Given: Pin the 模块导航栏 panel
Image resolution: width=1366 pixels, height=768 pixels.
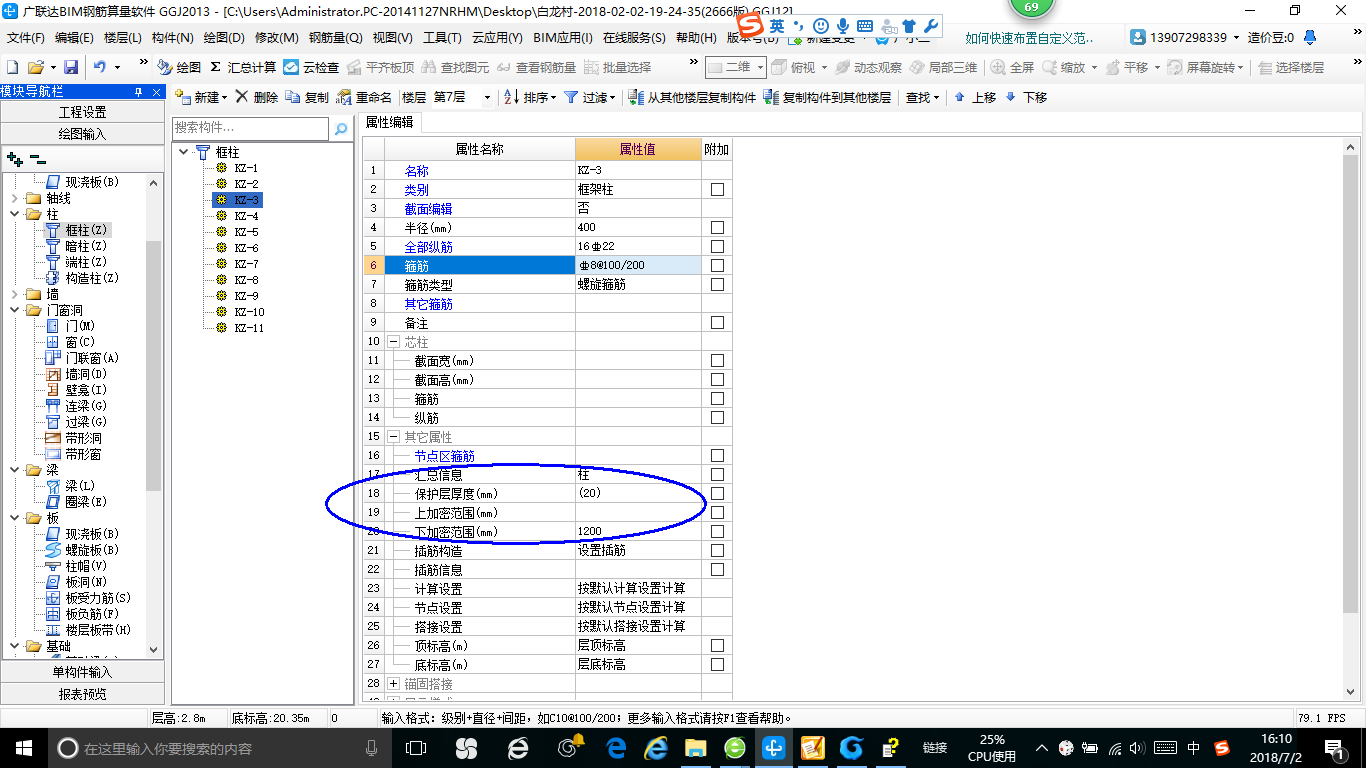Looking at the screenshot, I should pyautogui.click(x=139, y=92).
